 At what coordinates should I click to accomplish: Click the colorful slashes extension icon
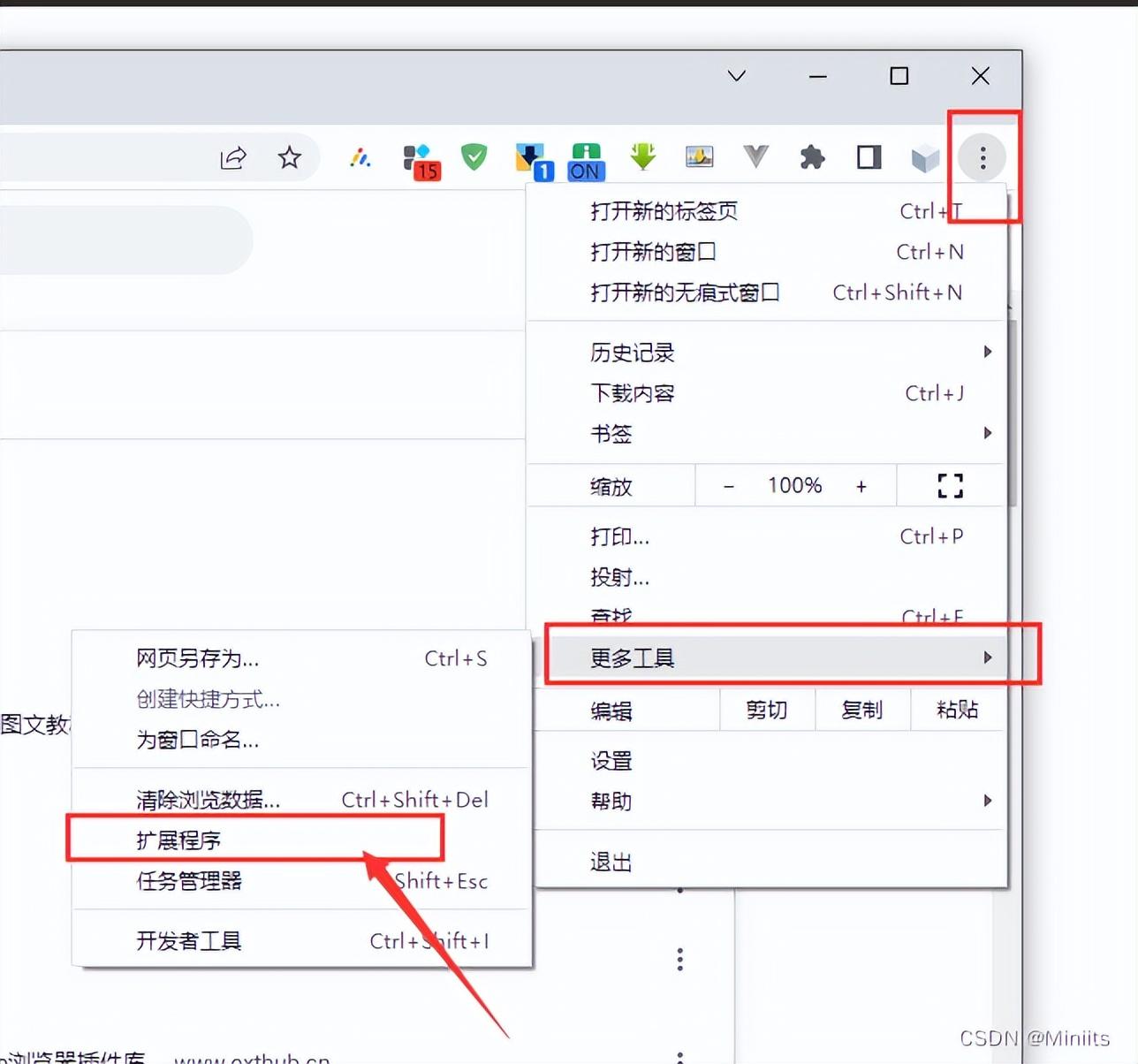coord(360,158)
